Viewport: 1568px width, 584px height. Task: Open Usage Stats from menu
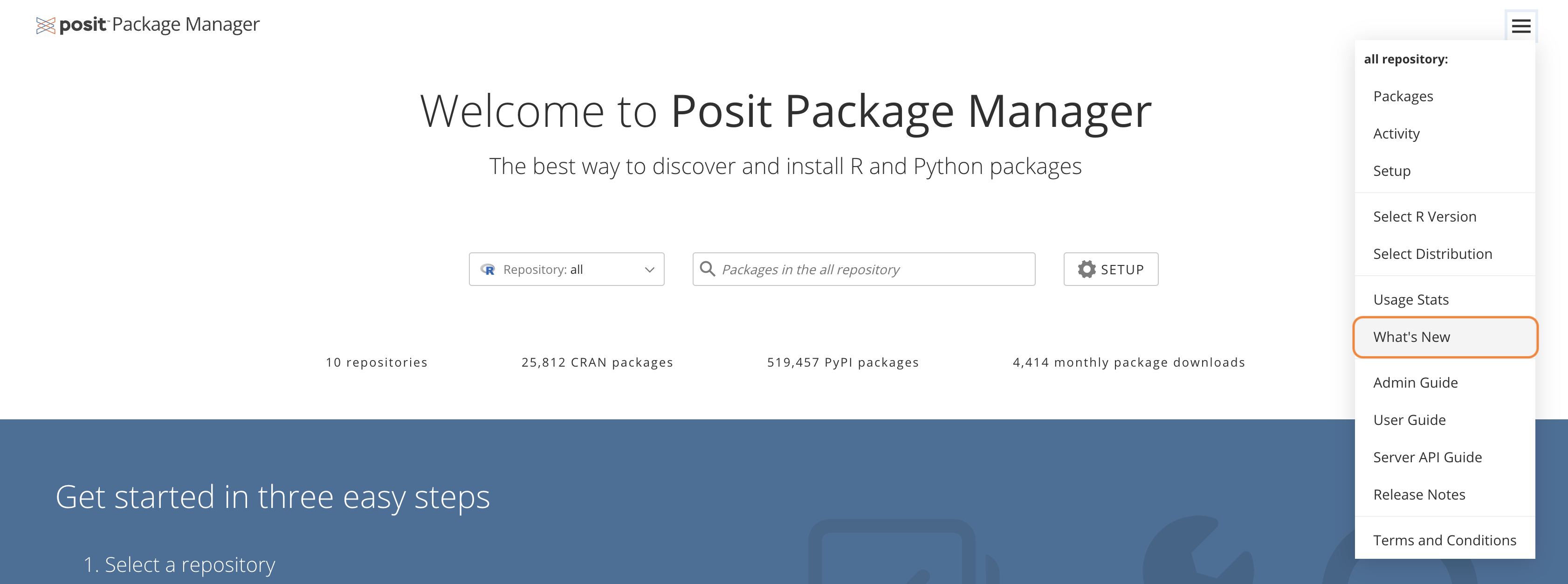click(x=1410, y=299)
